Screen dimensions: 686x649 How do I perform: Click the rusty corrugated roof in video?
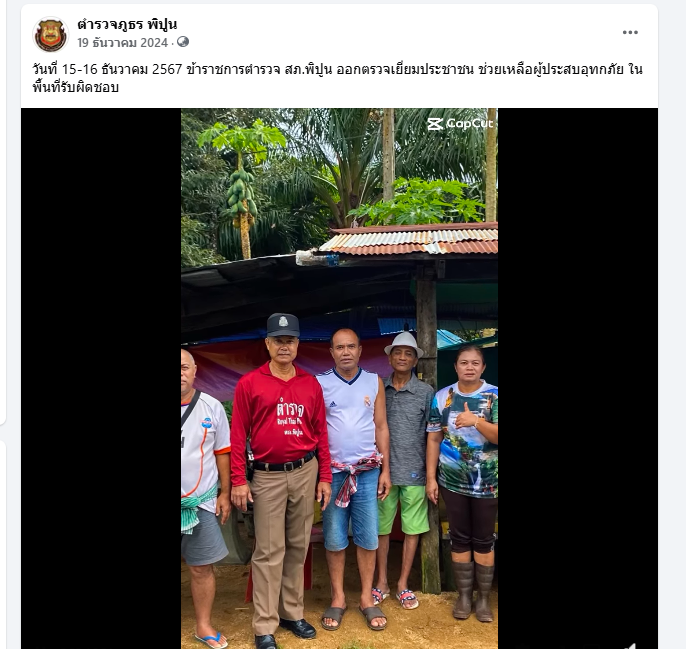tap(409, 239)
